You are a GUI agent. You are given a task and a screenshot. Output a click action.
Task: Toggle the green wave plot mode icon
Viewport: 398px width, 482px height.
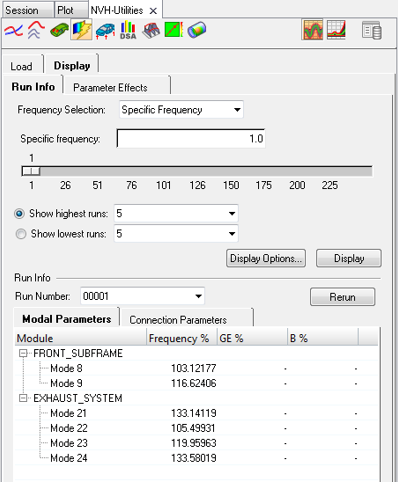point(313,30)
